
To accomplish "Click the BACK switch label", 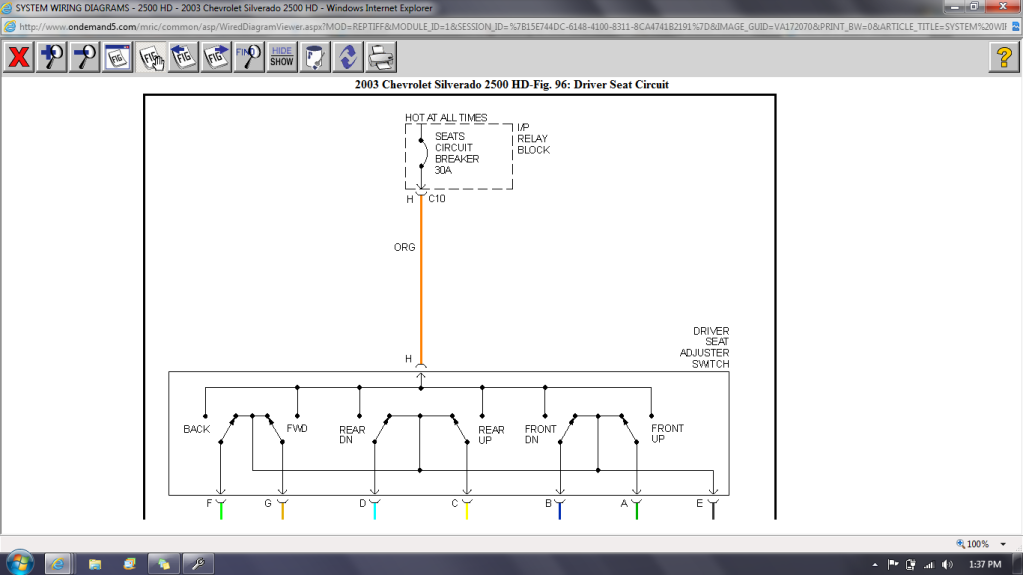I will click(196, 429).
